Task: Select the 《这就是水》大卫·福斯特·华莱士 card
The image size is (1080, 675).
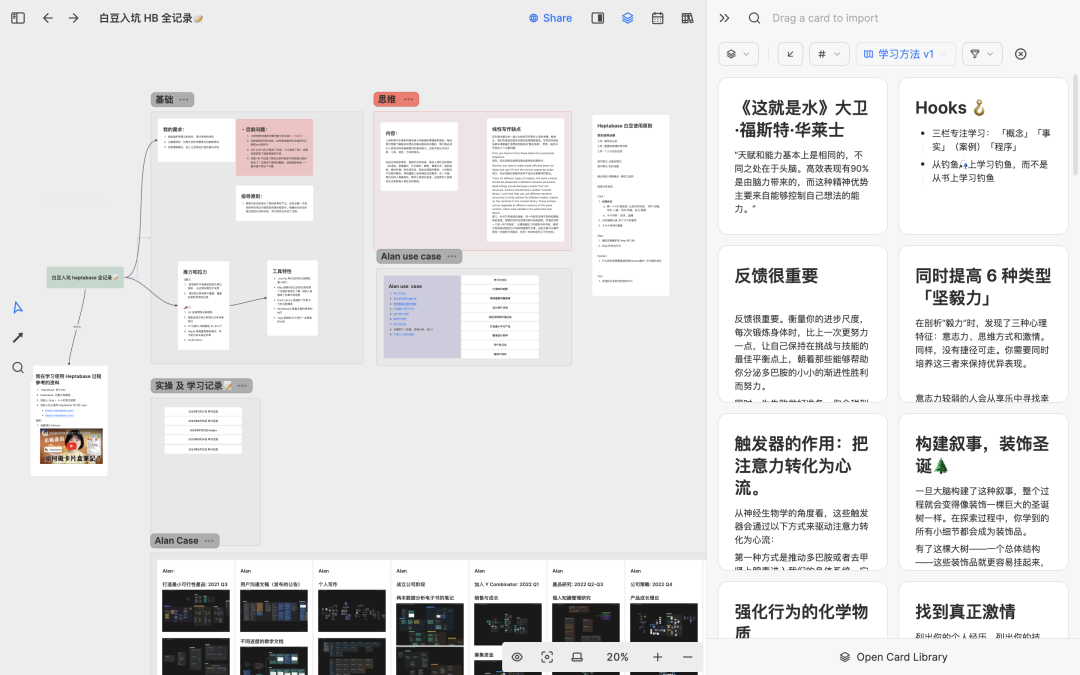Action: 802,156
